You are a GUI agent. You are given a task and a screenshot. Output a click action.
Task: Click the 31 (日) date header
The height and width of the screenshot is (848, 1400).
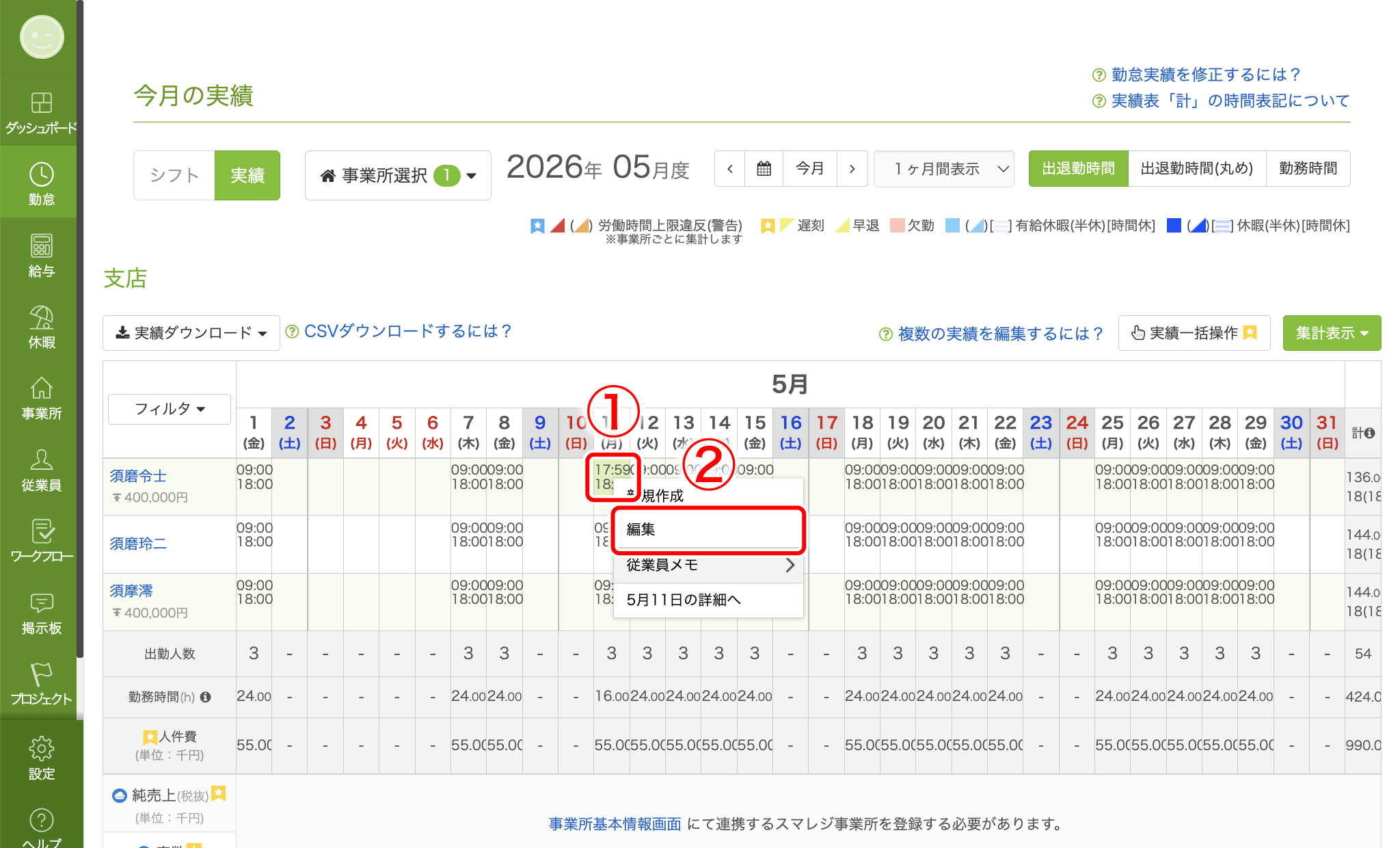pyautogui.click(x=1327, y=432)
